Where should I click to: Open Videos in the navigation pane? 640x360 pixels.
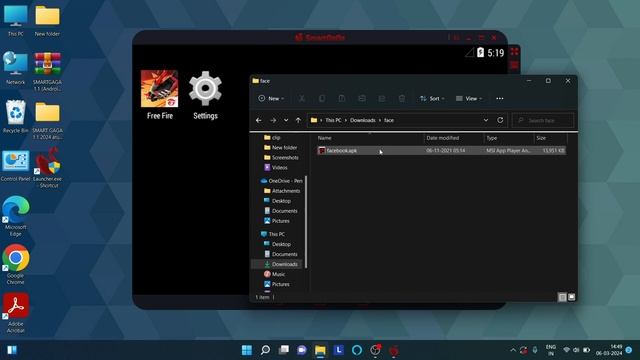pos(276,167)
